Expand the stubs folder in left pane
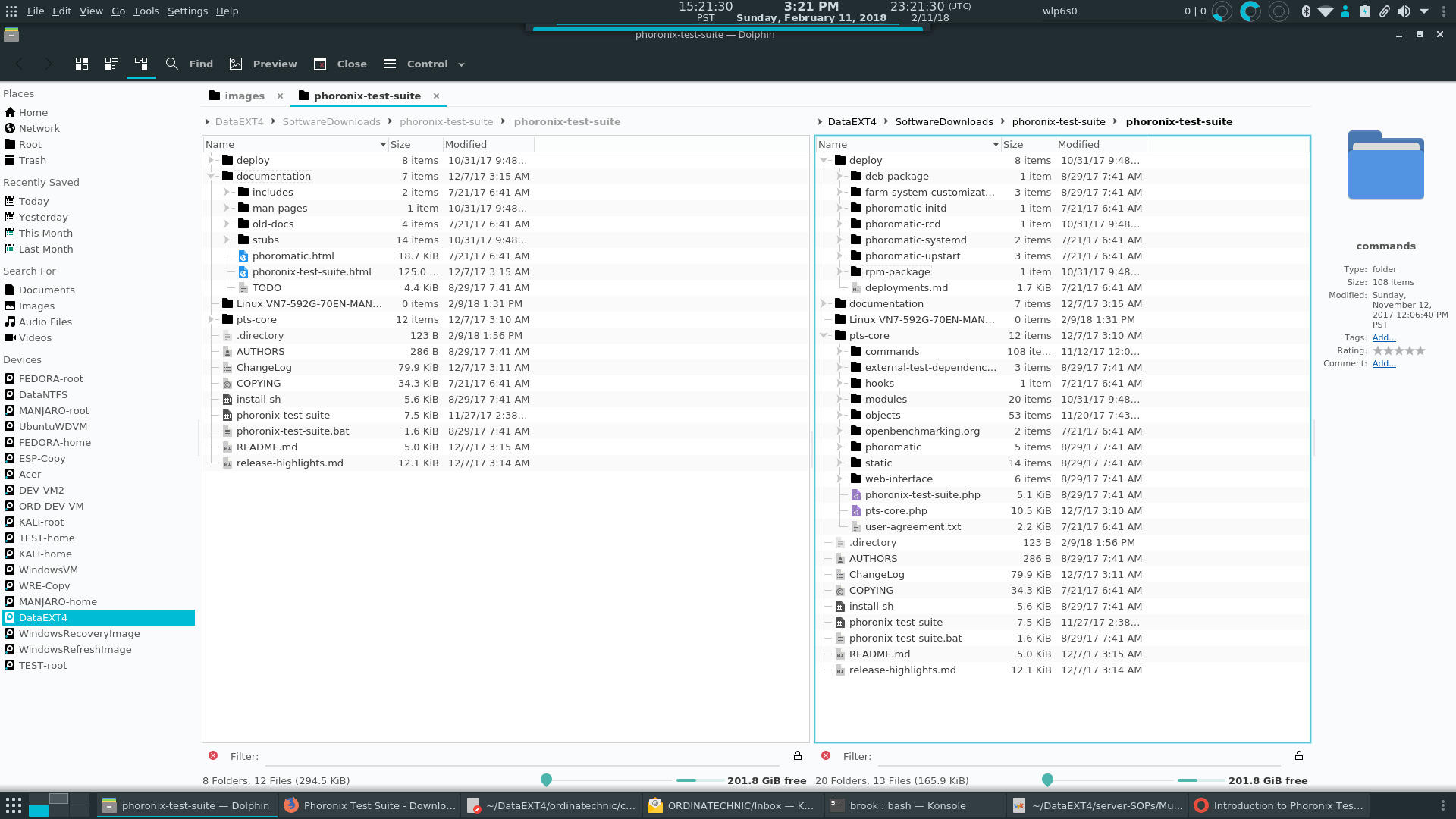Screen dimensions: 1456x819 [227, 240]
